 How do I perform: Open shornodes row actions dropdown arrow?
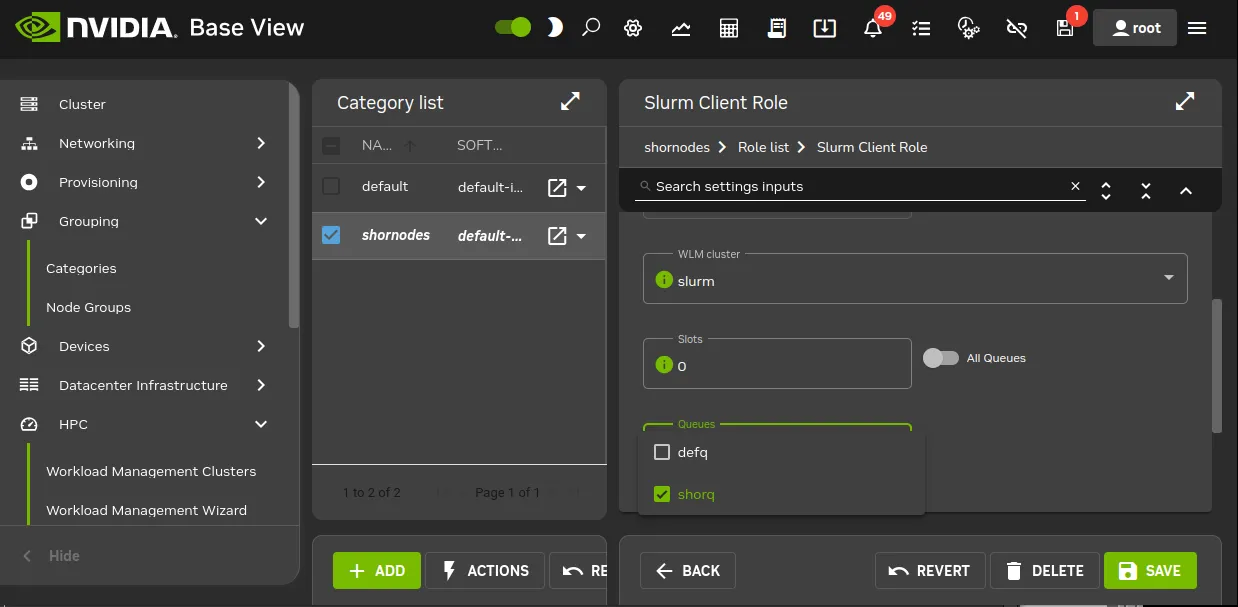[x=581, y=237]
